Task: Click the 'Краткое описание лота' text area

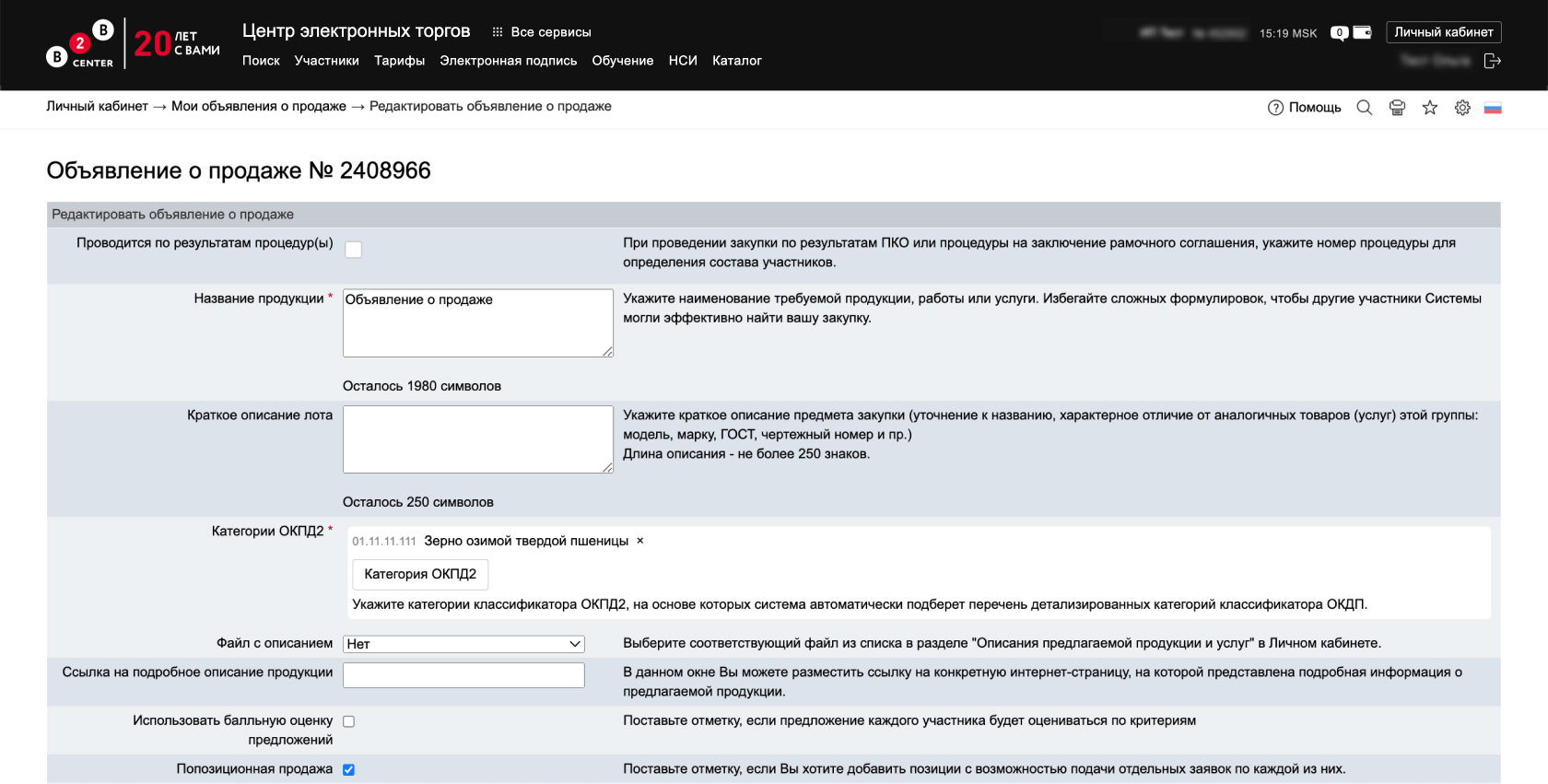Action: [x=478, y=439]
